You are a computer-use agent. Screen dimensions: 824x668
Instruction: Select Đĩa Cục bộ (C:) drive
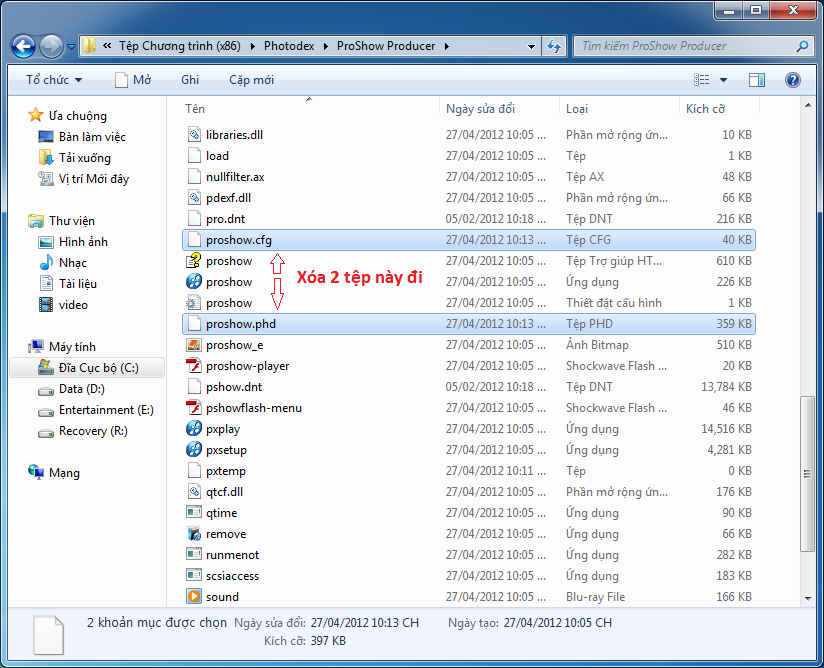88,368
